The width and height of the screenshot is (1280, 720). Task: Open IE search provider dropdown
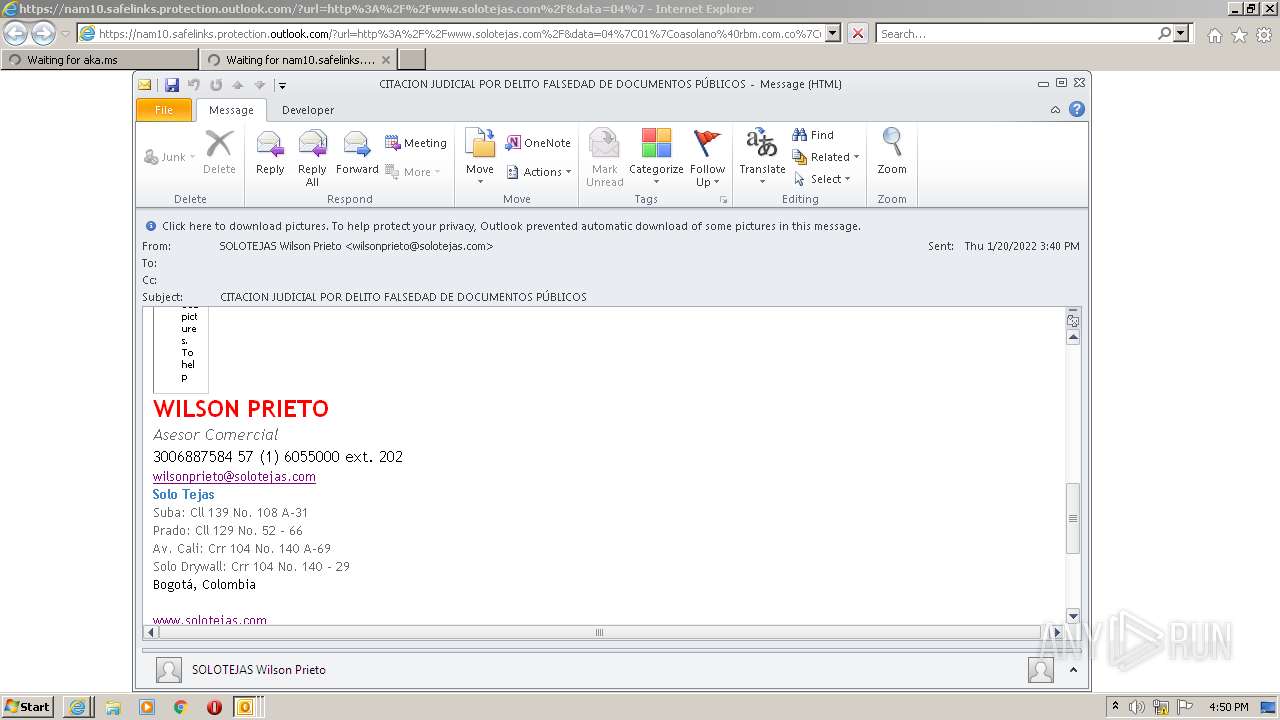point(1182,33)
